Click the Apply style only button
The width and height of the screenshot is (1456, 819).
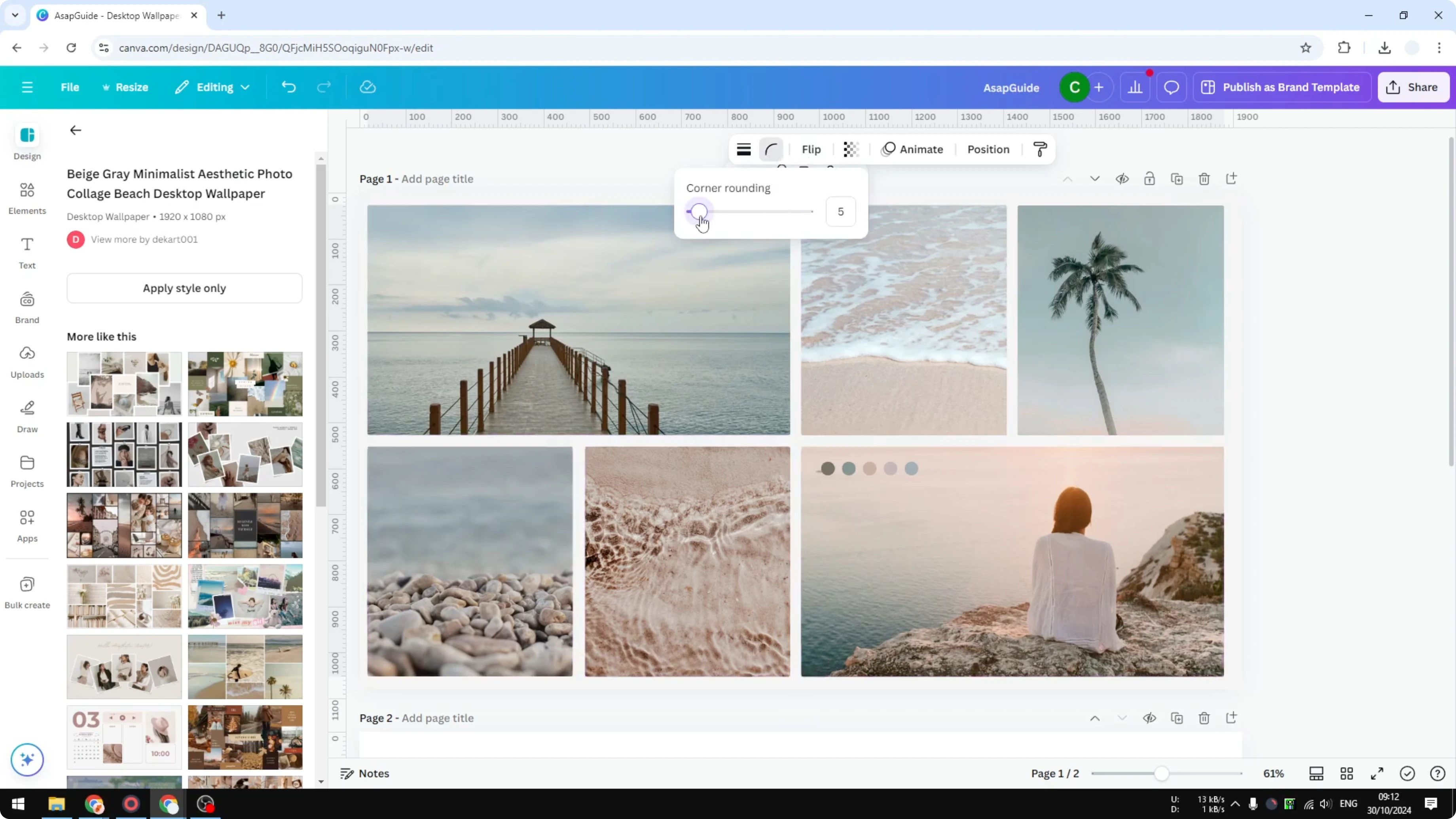(x=184, y=288)
